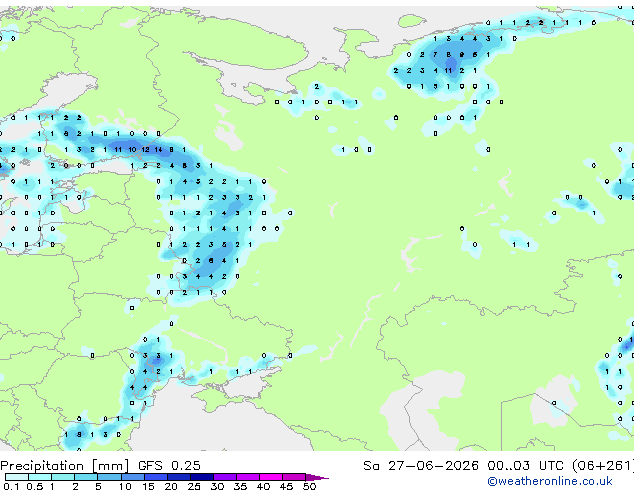Click the legend scale label '0.1'
The image size is (634, 490).
pos(11,486)
